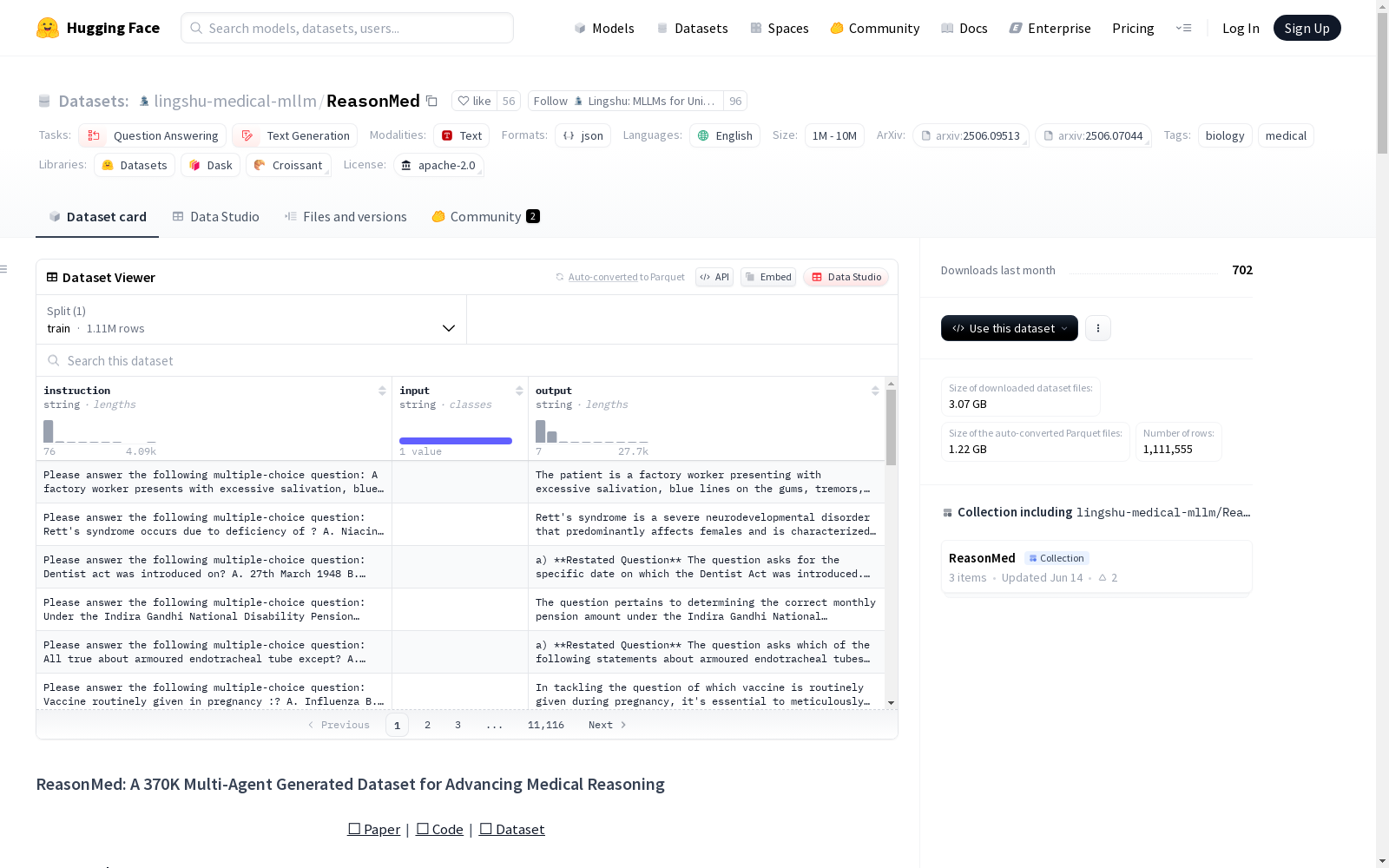Open the extra navigation menu icon
1389x868 pixels.
point(1183,28)
